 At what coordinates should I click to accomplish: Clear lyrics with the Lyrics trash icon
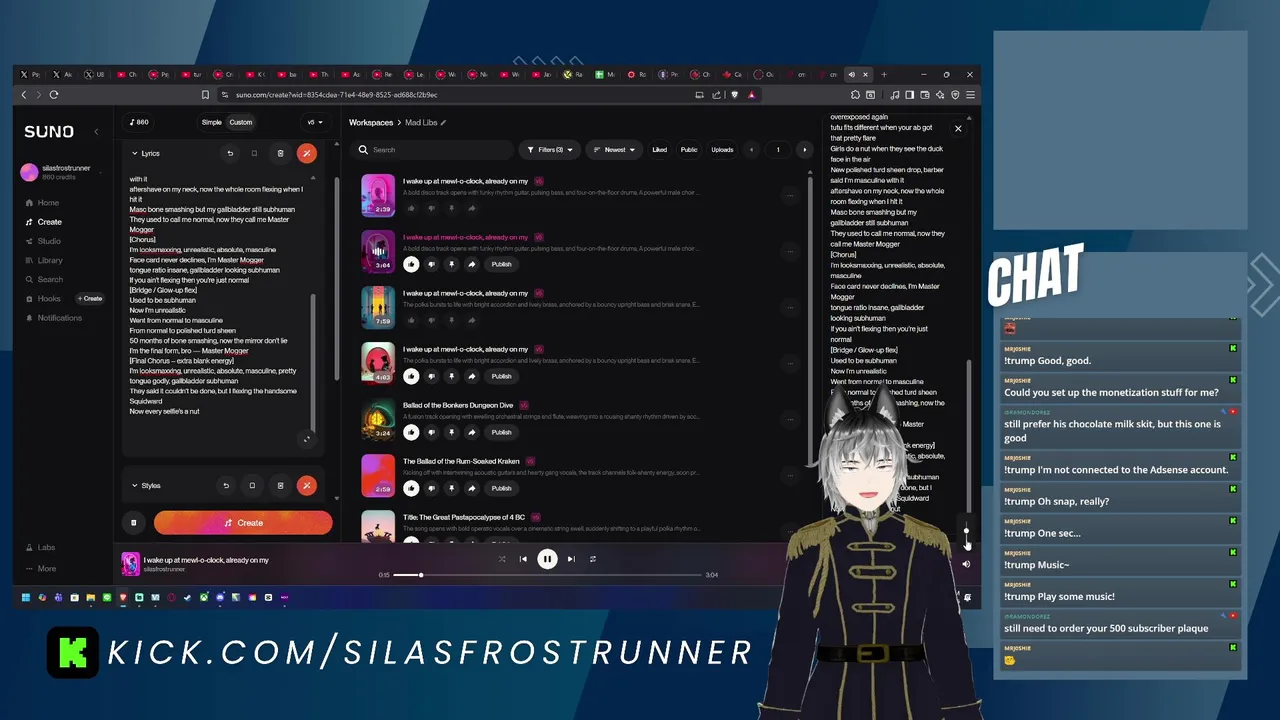pos(280,153)
